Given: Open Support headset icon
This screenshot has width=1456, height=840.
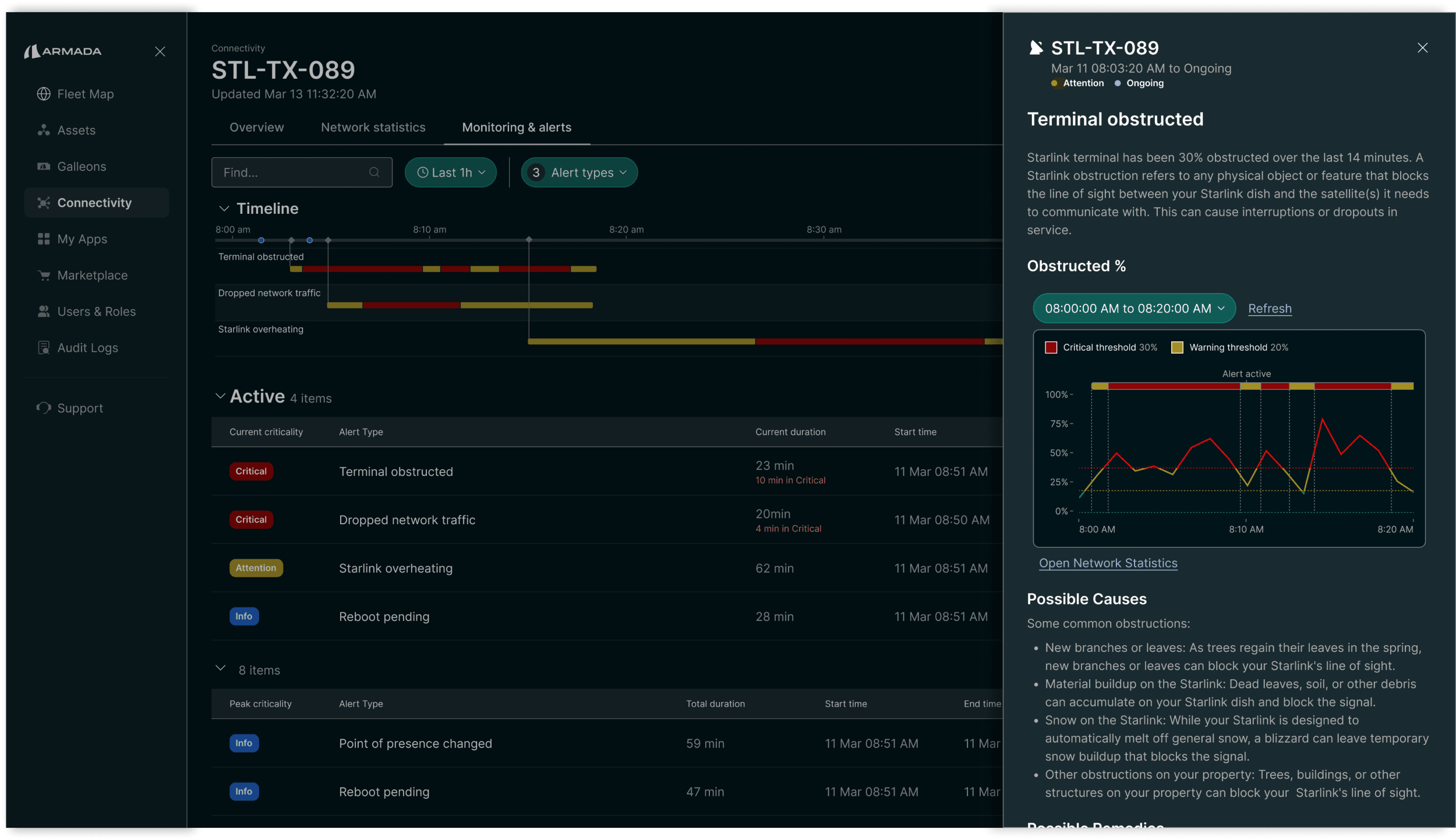Looking at the screenshot, I should 44,408.
